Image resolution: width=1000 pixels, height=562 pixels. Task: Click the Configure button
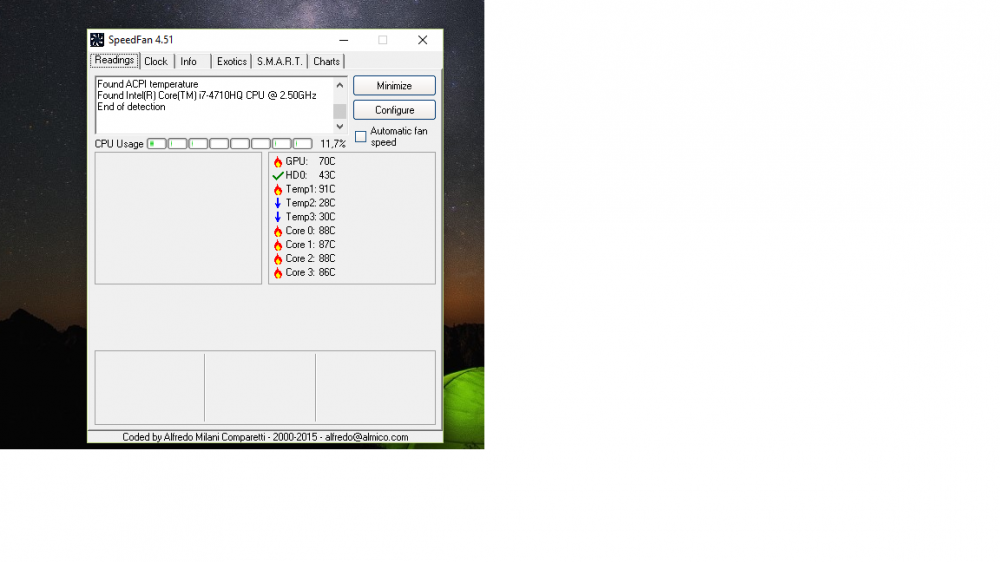pos(394,110)
